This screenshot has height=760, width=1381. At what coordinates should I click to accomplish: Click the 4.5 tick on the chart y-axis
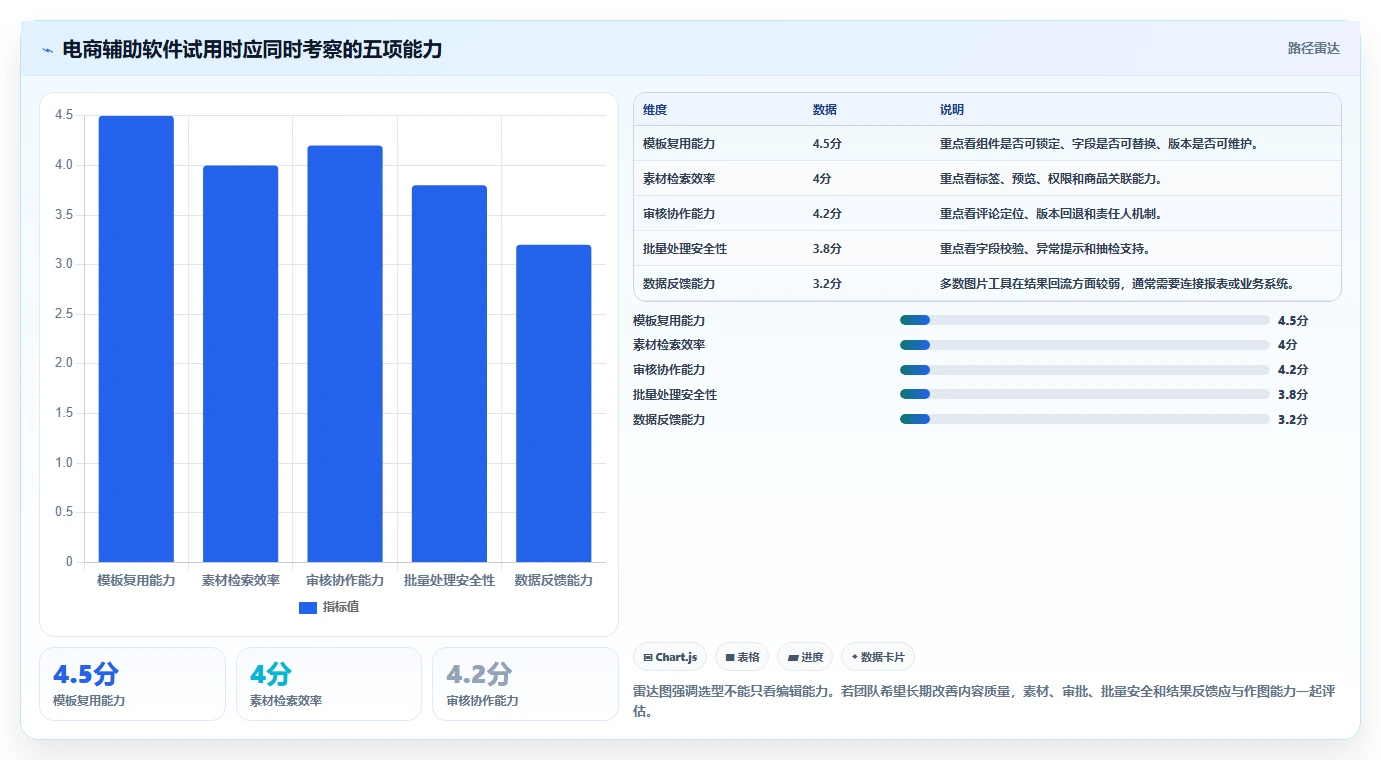tap(64, 116)
